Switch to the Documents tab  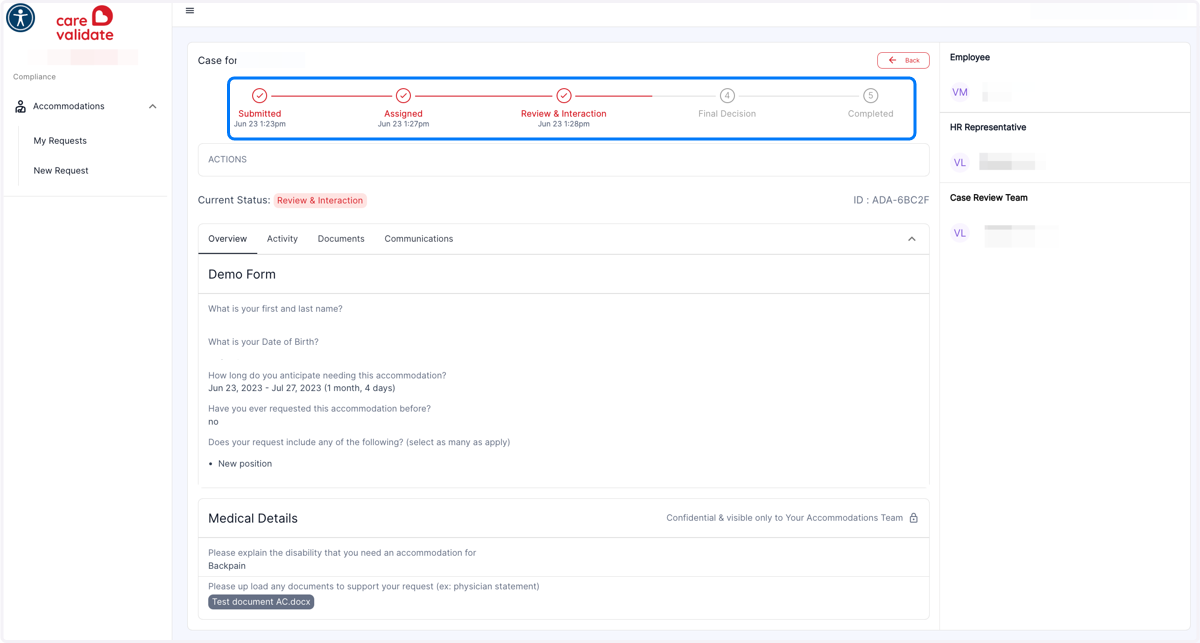coord(341,239)
